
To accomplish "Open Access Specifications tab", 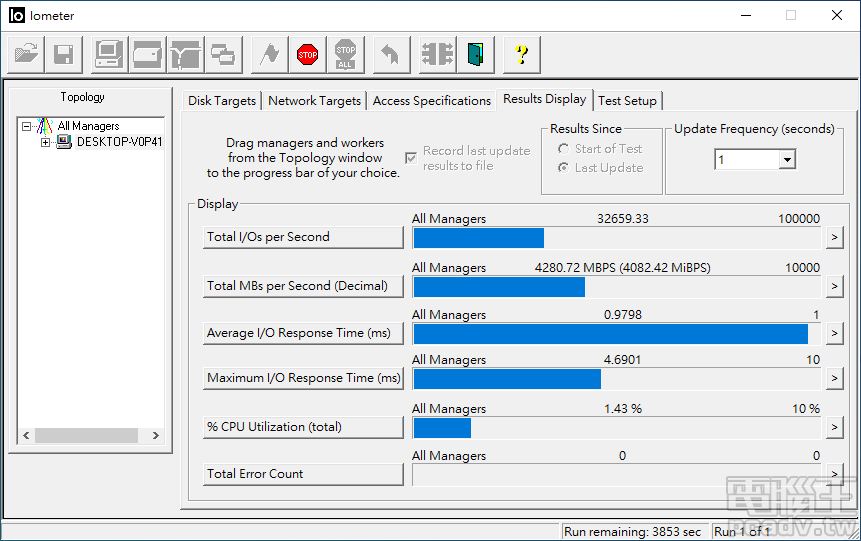I will [432, 101].
